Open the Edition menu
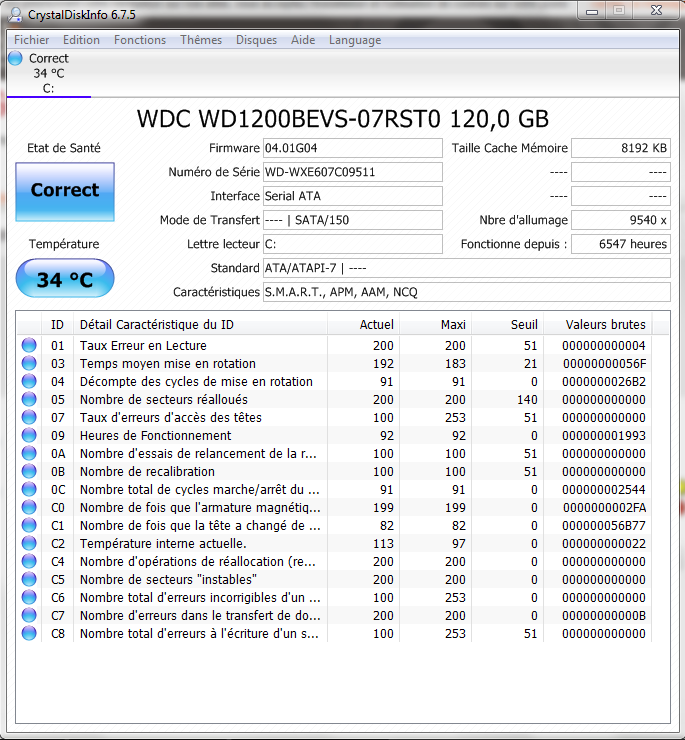Viewport: 685px width, 740px height. pyautogui.click(x=81, y=40)
